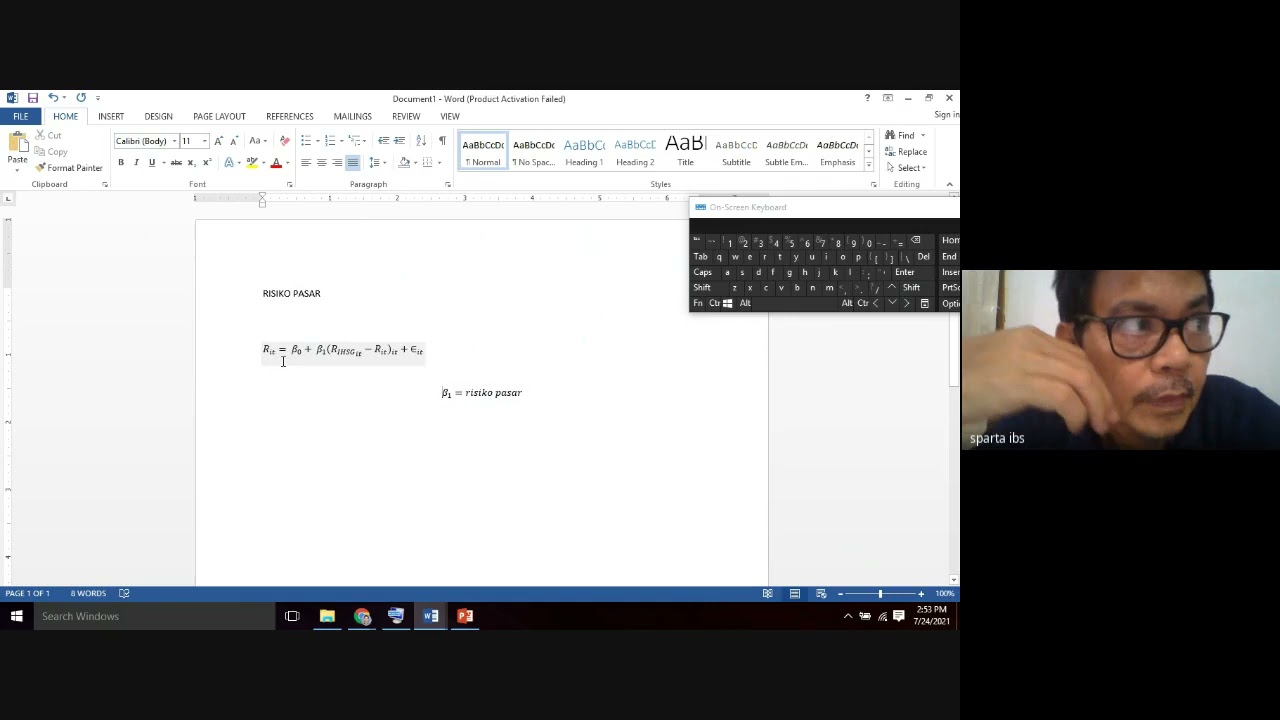
Task: Toggle the bulleted list
Action: click(x=306, y=141)
